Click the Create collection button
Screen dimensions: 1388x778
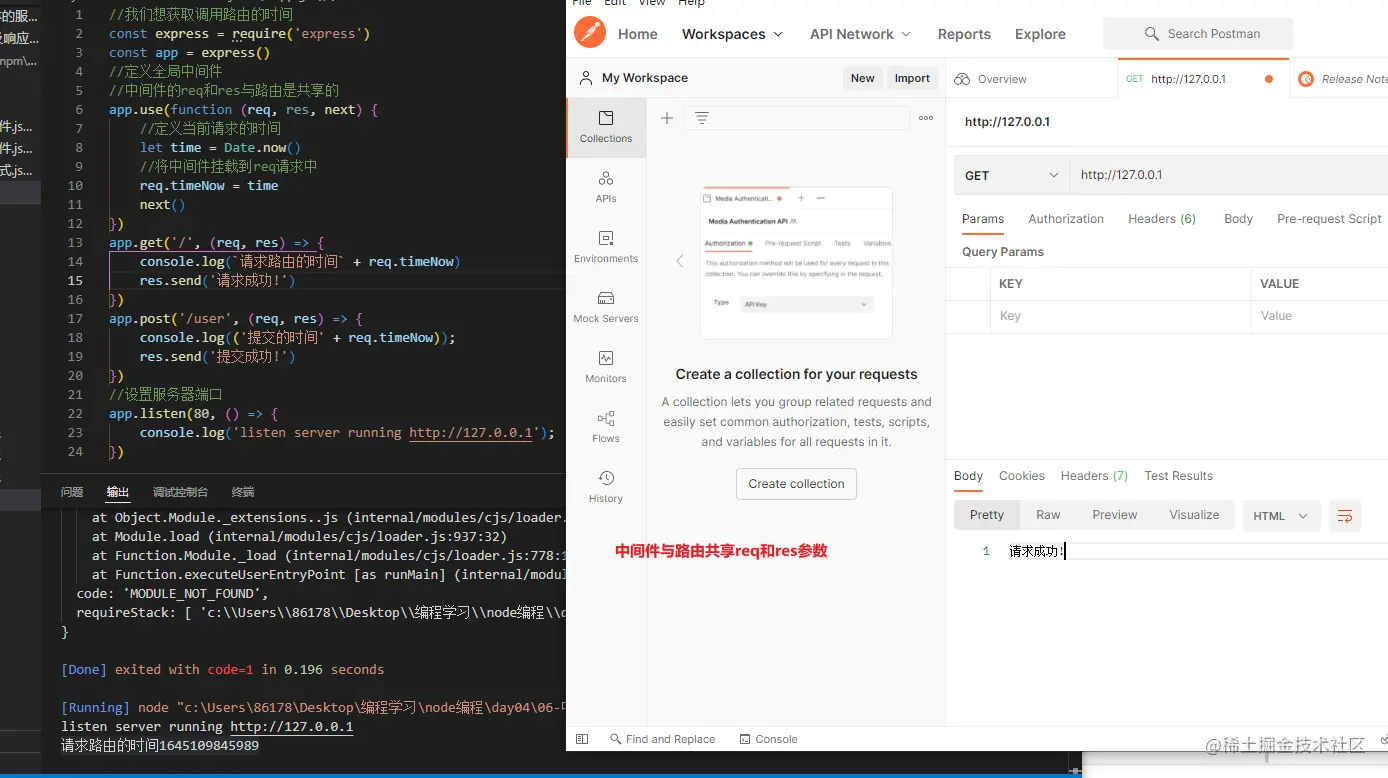796,484
